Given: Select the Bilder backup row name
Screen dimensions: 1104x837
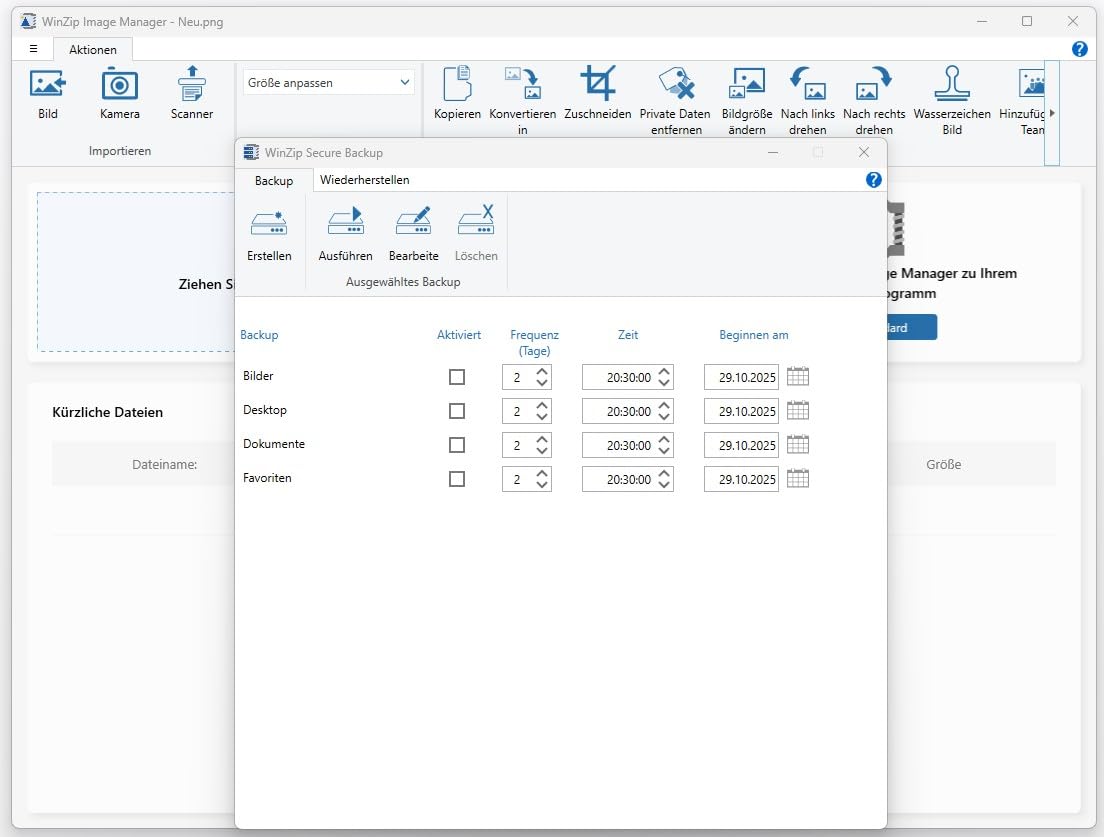Looking at the screenshot, I should (258, 376).
